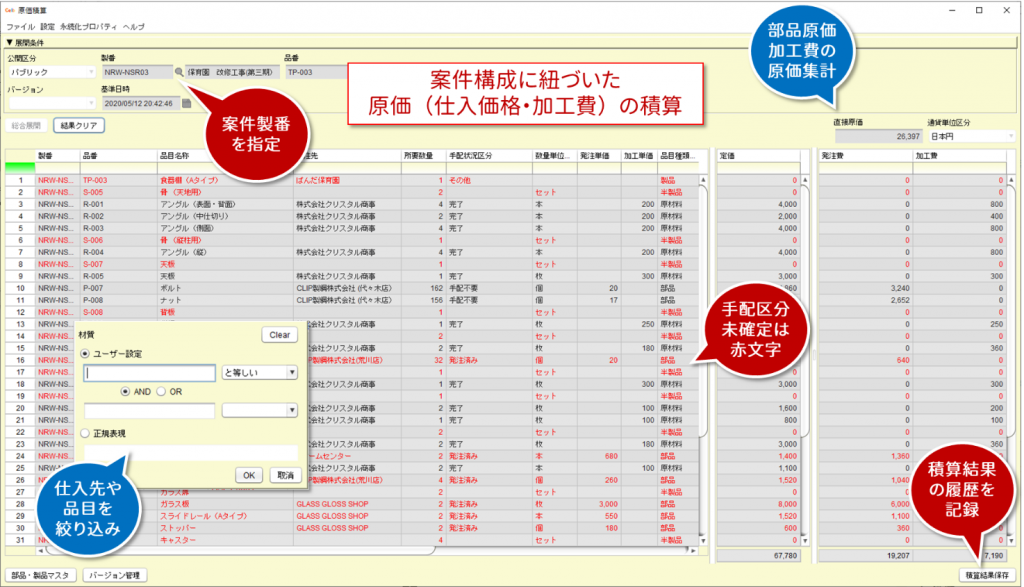Viewport: 1024px width, 587px height.
Task: Click the first filter value input field
Action: point(150,373)
